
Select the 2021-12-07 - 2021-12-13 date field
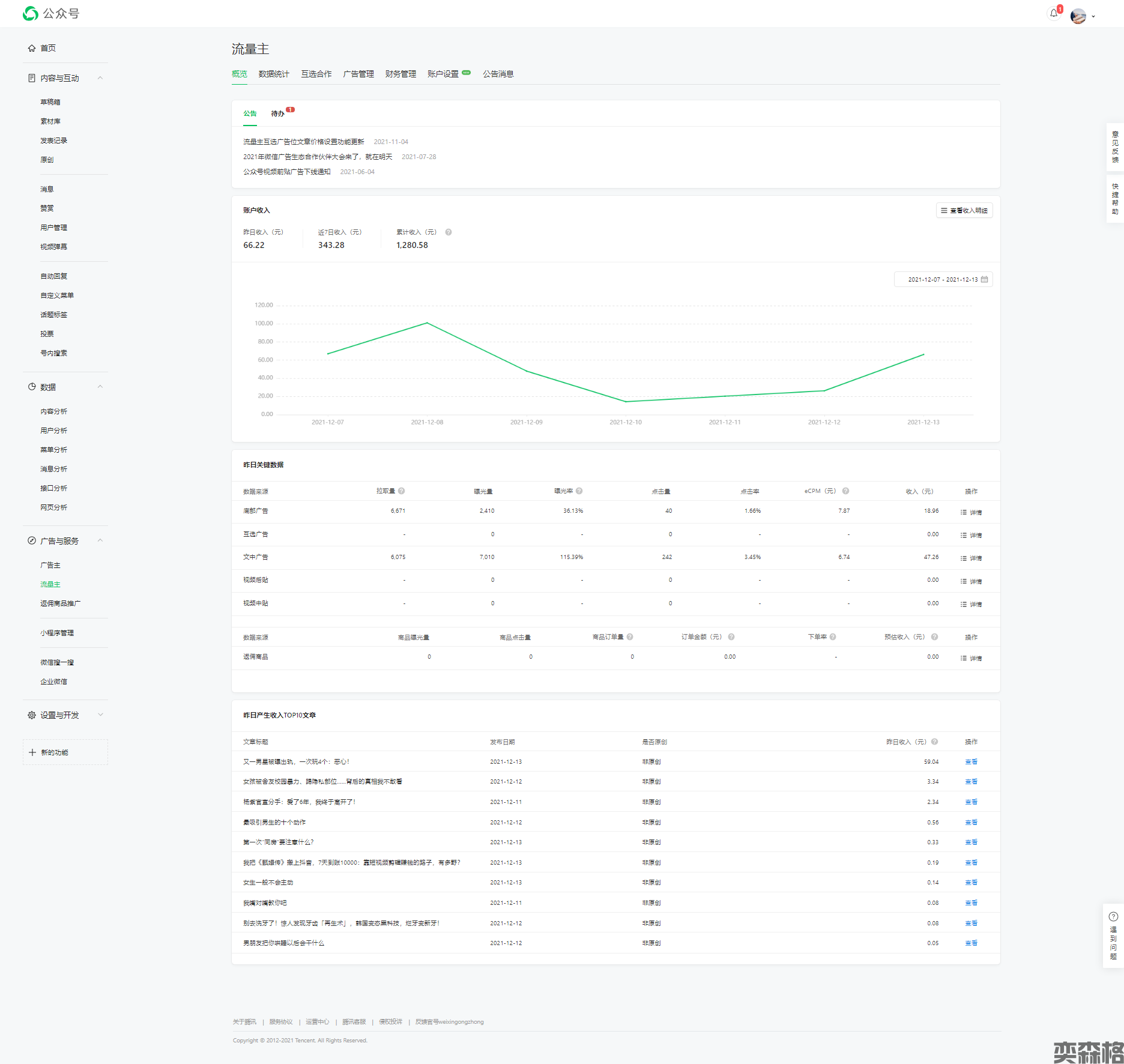pyautogui.click(x=942, y=280)
